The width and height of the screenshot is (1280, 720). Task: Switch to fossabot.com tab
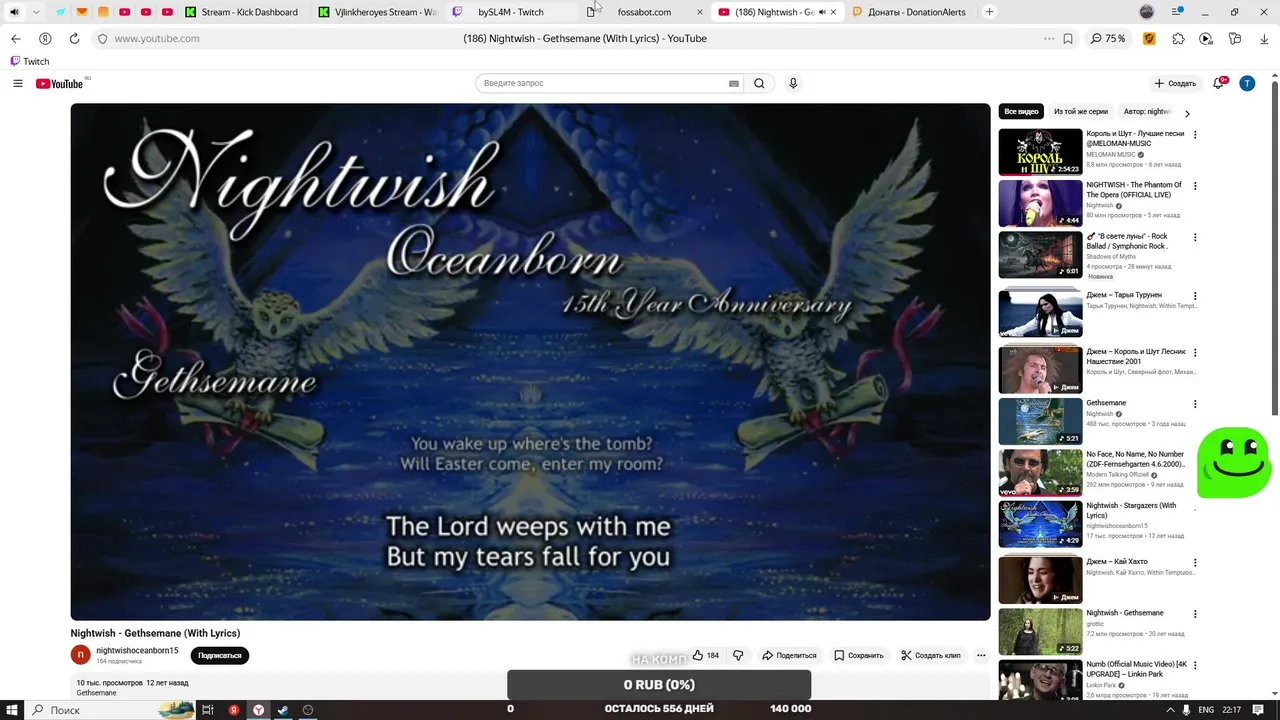click(644, 12)
